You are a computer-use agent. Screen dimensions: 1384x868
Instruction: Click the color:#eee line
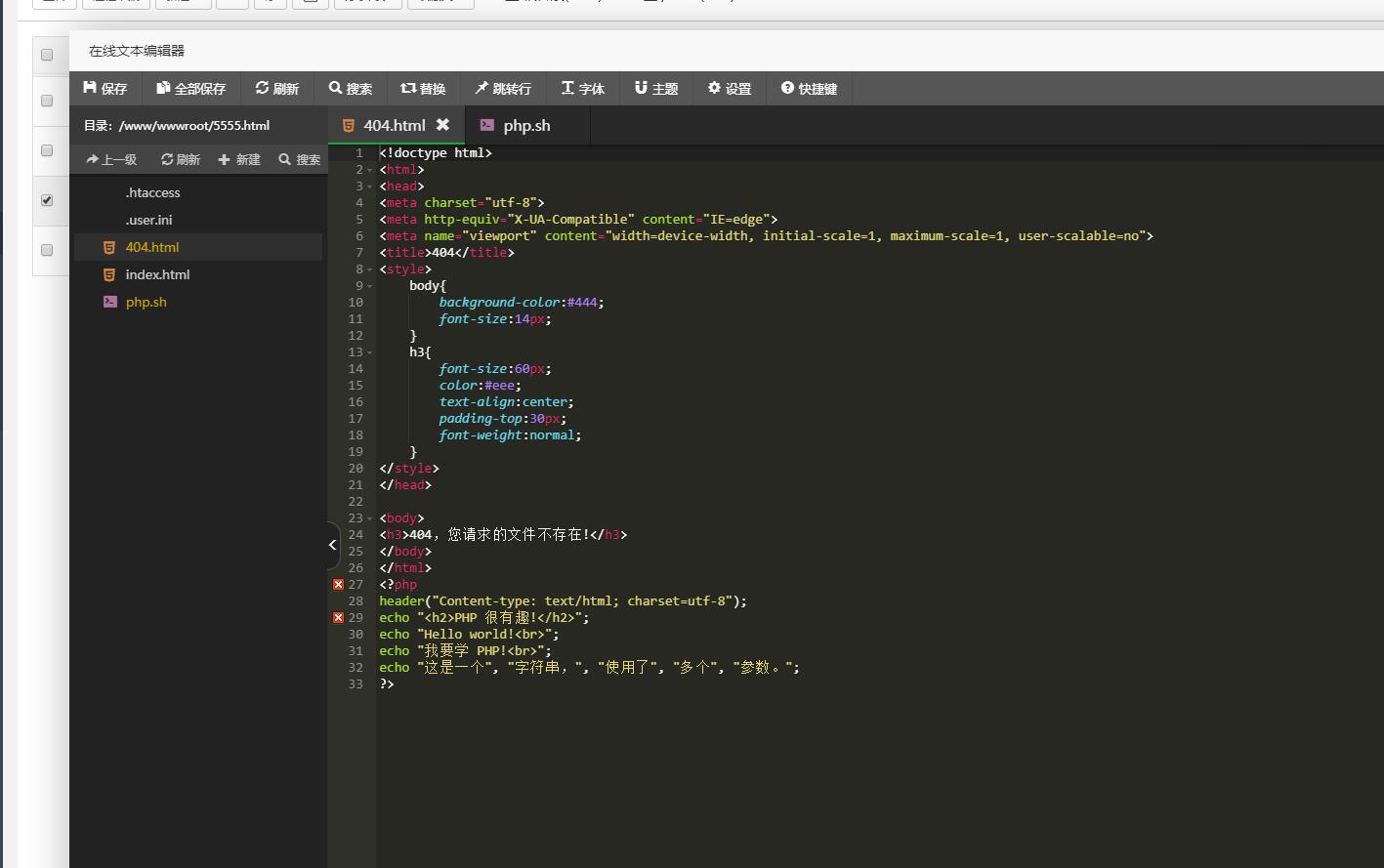[480, 386]
